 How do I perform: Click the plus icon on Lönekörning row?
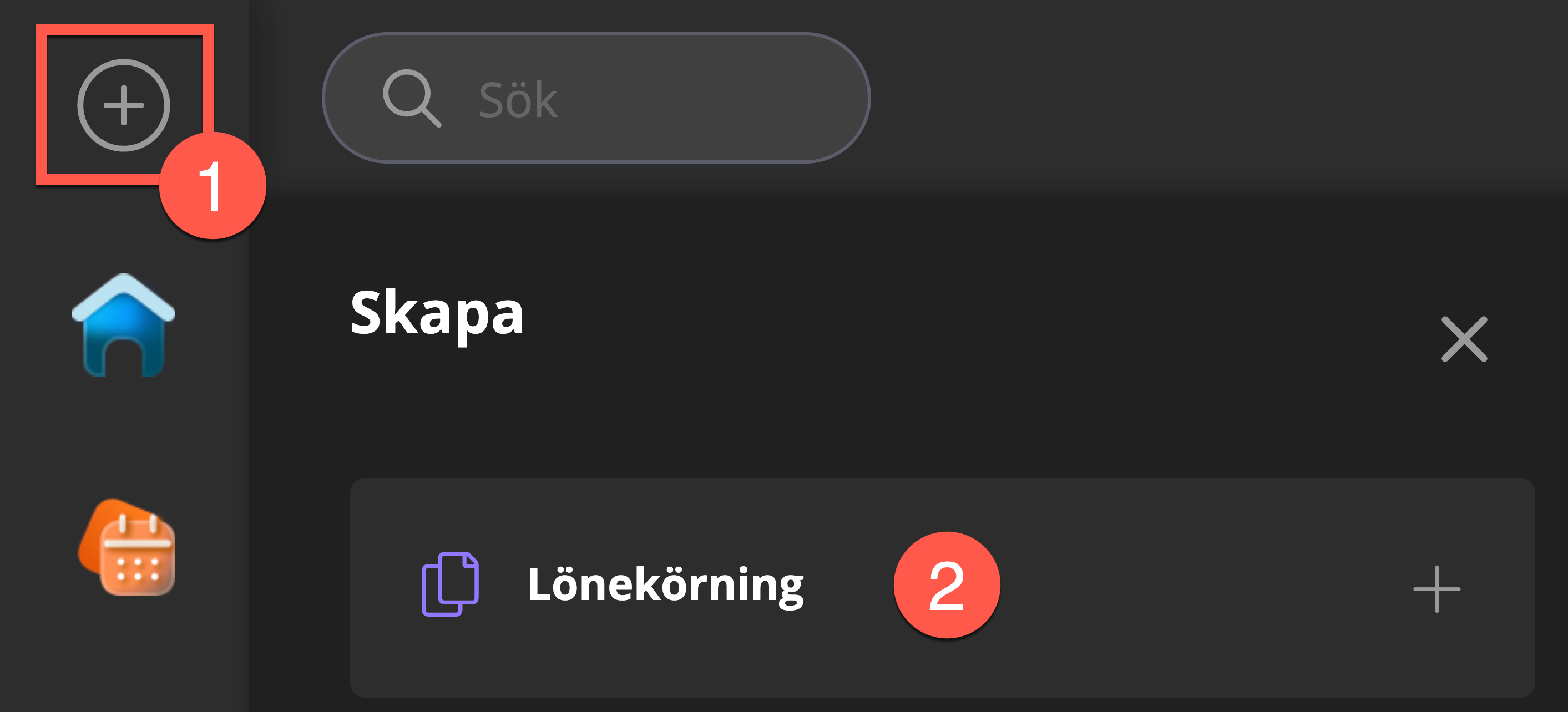coord(1436,588)
